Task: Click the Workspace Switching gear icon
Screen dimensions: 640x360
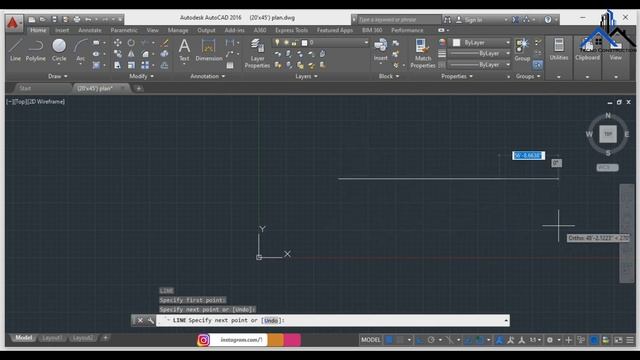Action: [x=550, y=340]
